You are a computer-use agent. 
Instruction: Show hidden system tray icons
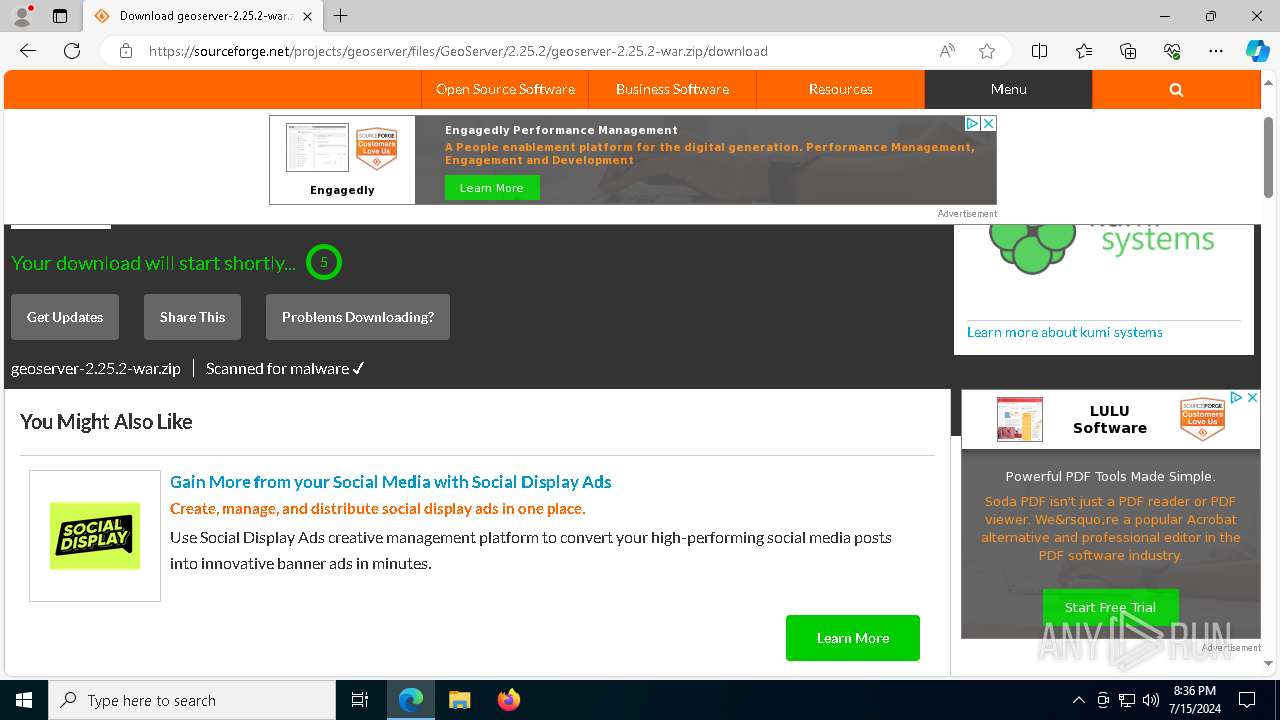click(1078, 700)
